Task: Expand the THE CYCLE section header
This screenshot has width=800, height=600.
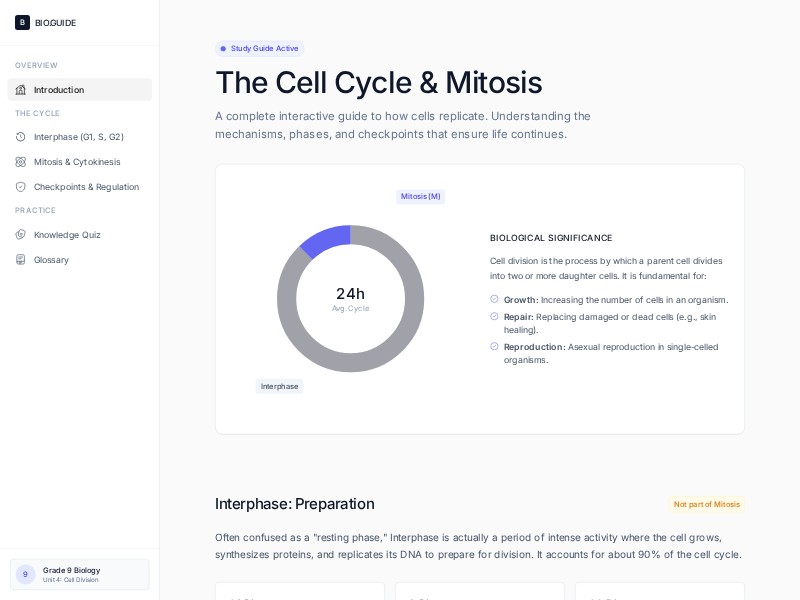Action: pyautogui.click(x=37, y=114)
